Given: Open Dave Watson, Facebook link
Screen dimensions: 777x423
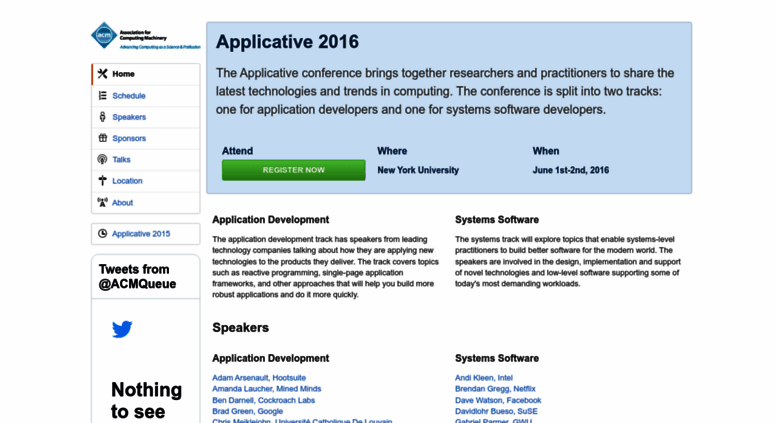Looking at the screenshot, I should point(498,400).
